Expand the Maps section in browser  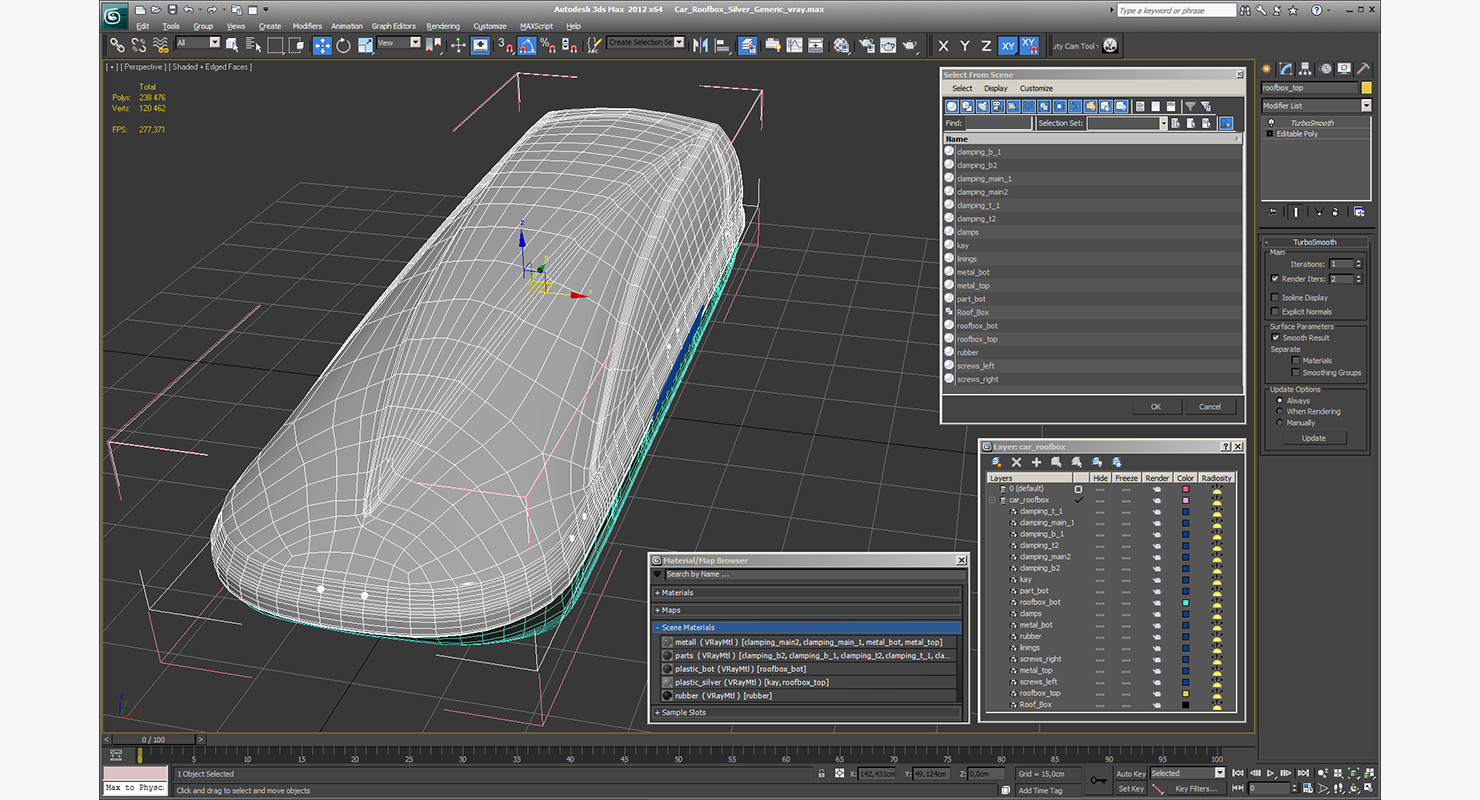(x=807, y=610)
